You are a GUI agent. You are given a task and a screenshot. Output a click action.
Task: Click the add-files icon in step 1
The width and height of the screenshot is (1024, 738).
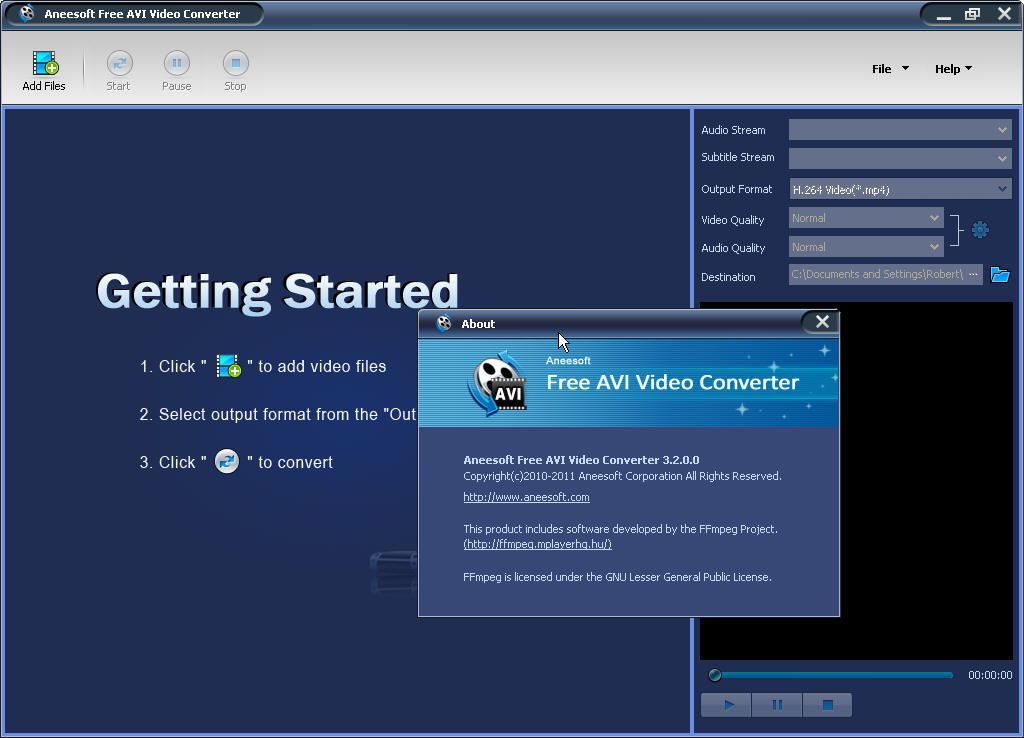(x=229, y=366)
